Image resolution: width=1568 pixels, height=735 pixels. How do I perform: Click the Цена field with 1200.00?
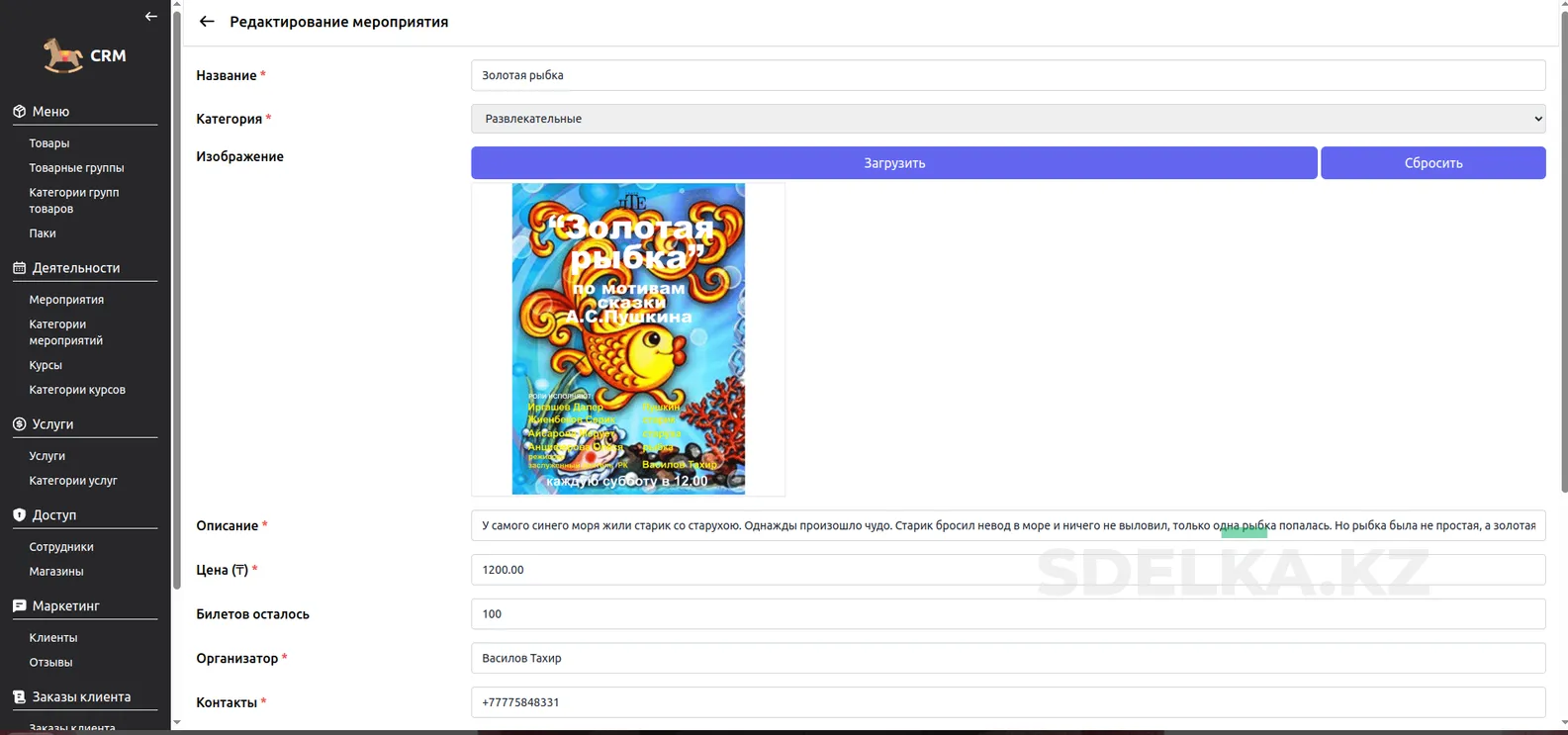pos(1008,570)
